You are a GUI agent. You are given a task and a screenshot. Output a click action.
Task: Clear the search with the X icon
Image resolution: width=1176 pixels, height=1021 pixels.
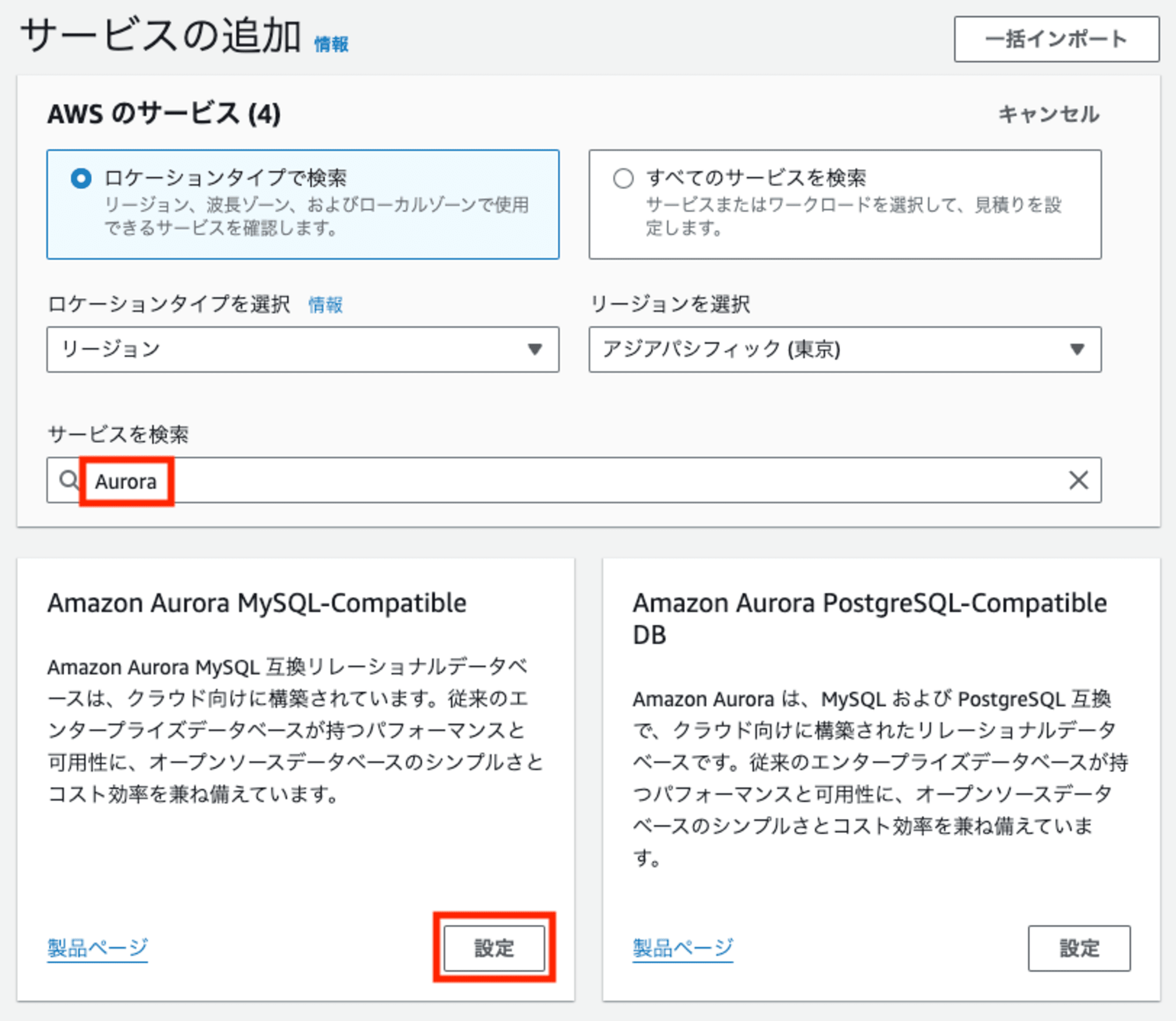1078,481
